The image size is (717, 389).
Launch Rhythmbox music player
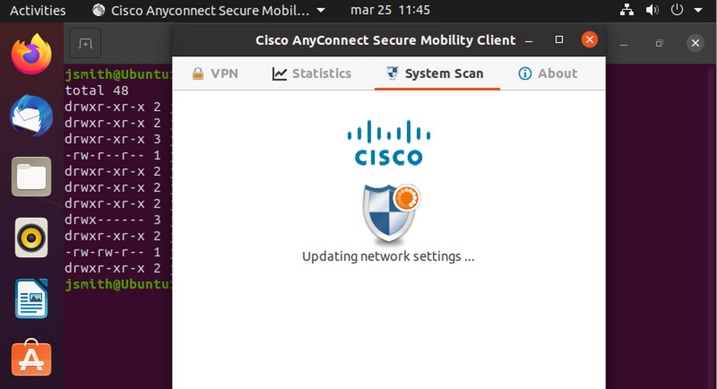pos(31,238)
